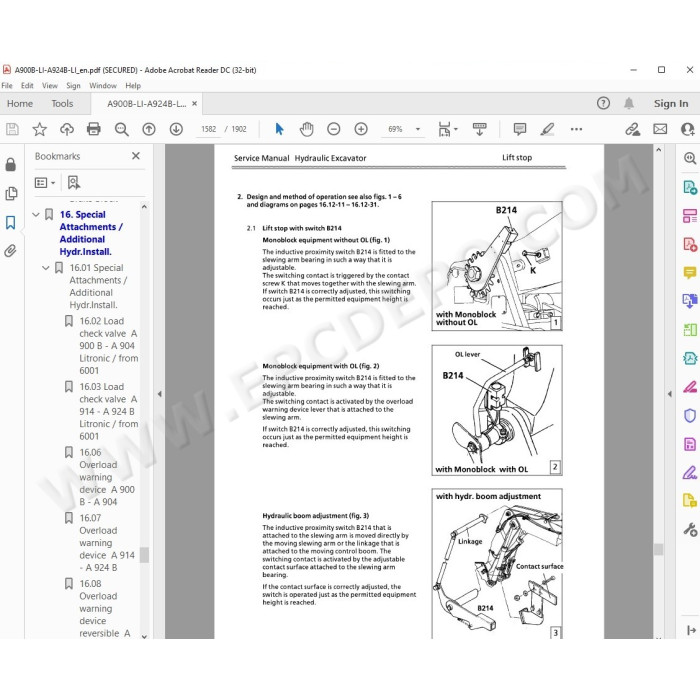Viewport: 700px width, 700px height.
Task: Zoom out with minus button
Action: click(x=333, y=129)
